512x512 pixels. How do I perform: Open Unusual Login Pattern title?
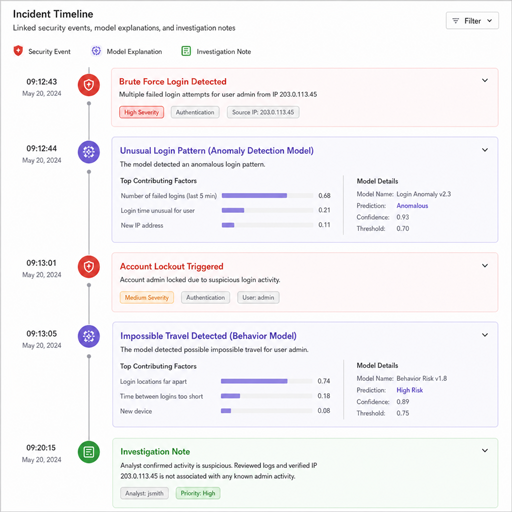click(x=217, y=151)
